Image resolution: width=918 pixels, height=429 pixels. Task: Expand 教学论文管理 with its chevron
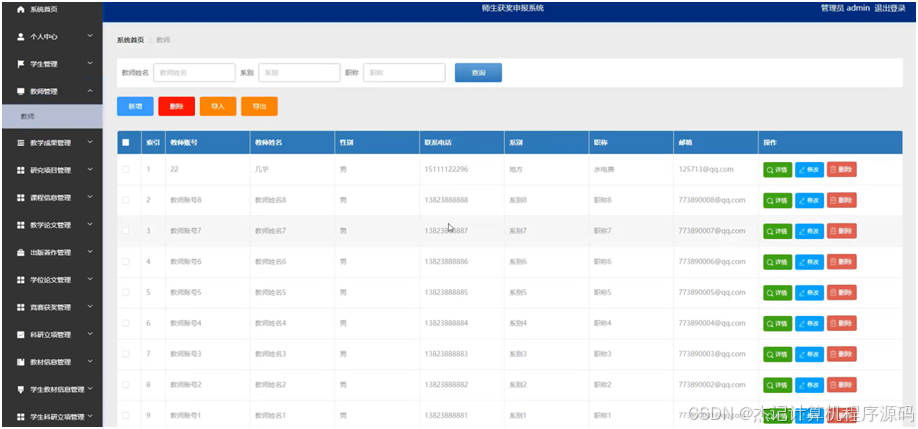click(90, 225)
